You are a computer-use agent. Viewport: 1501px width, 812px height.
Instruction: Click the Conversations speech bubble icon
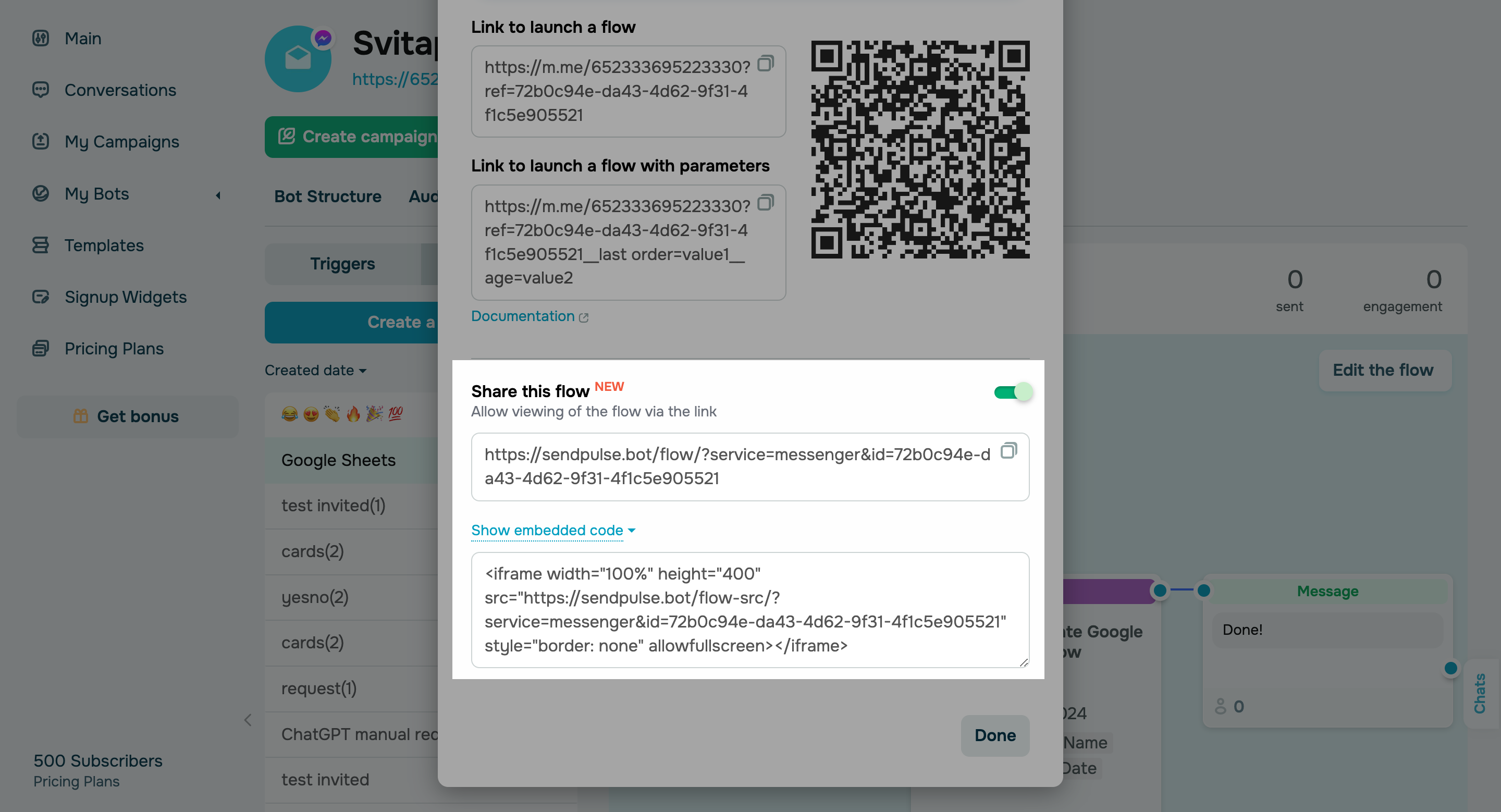click(x=41, y=90)
